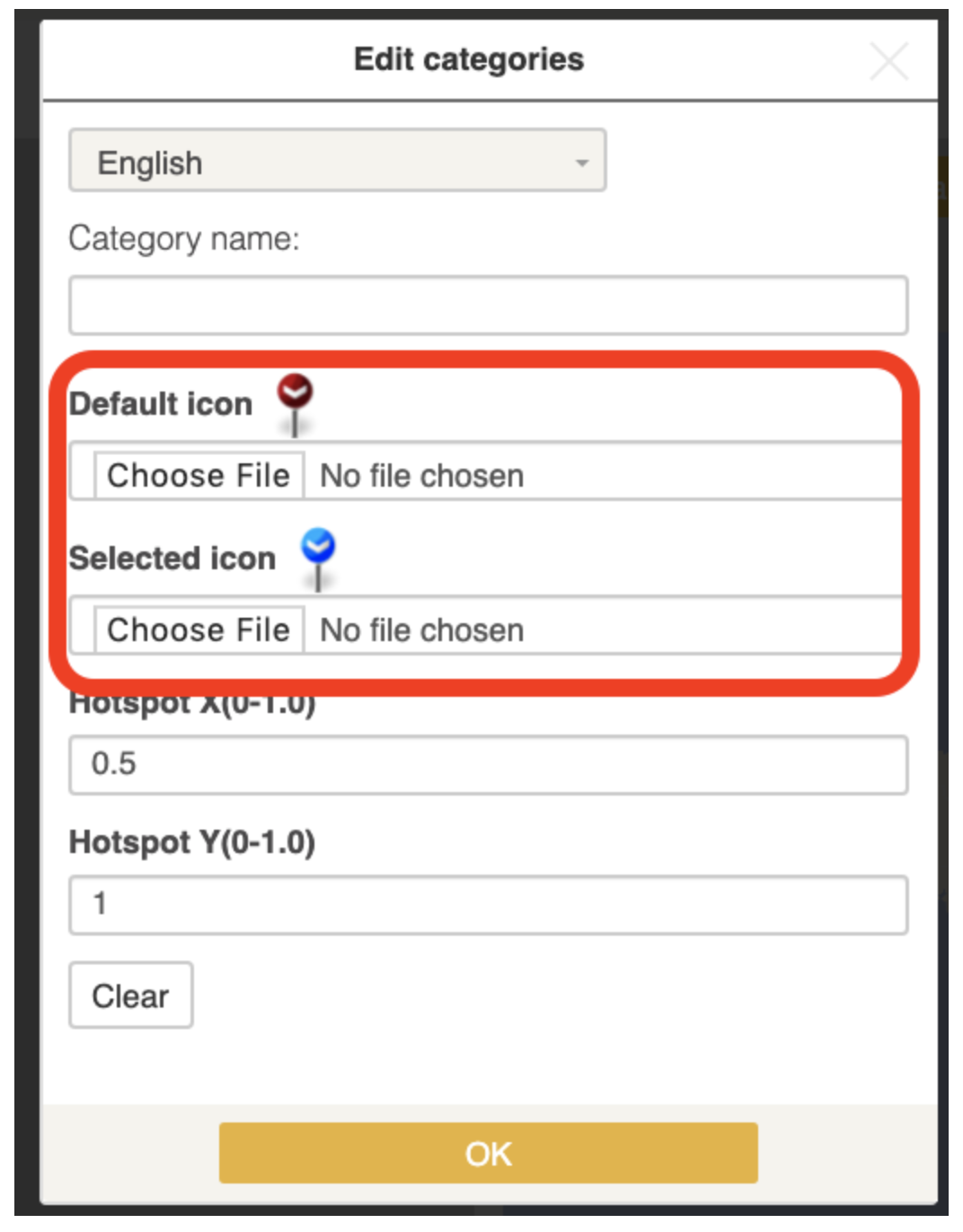Click the "Category name:" label
The width and height of the screenshot is (963, 1232).
click(184, 239)
